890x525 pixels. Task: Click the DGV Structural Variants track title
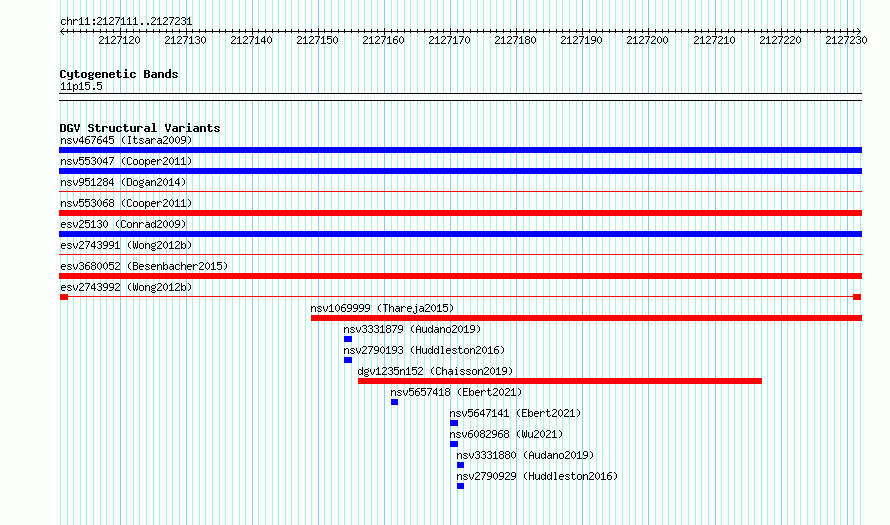tap(140, 128)
